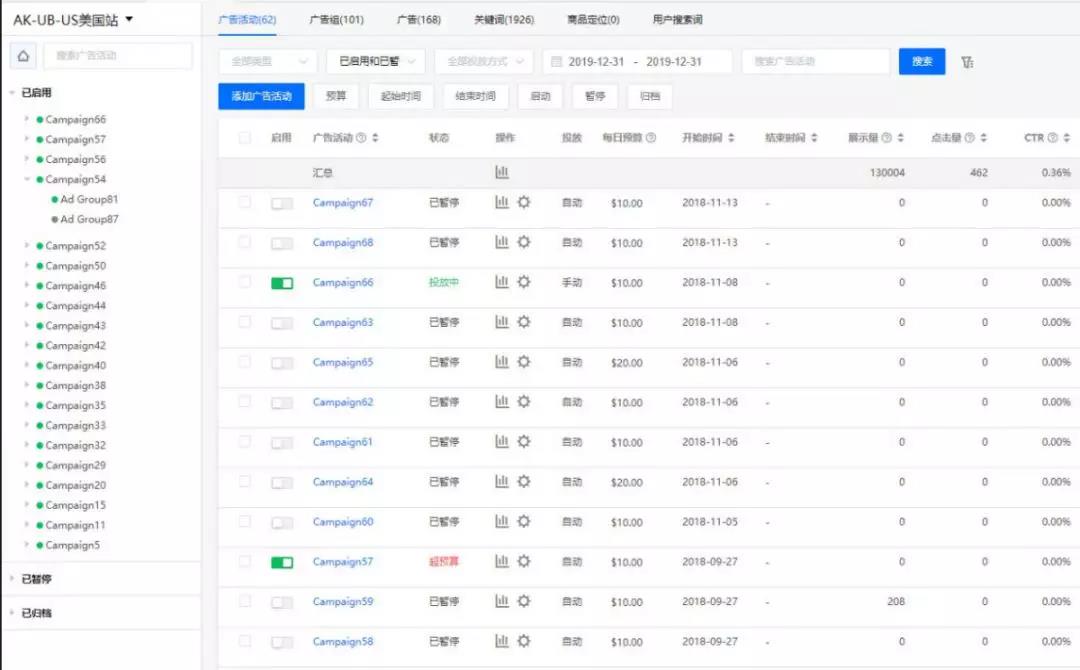
Task: Click the help icon beside the CTR header
Action: coord(1052,138)
